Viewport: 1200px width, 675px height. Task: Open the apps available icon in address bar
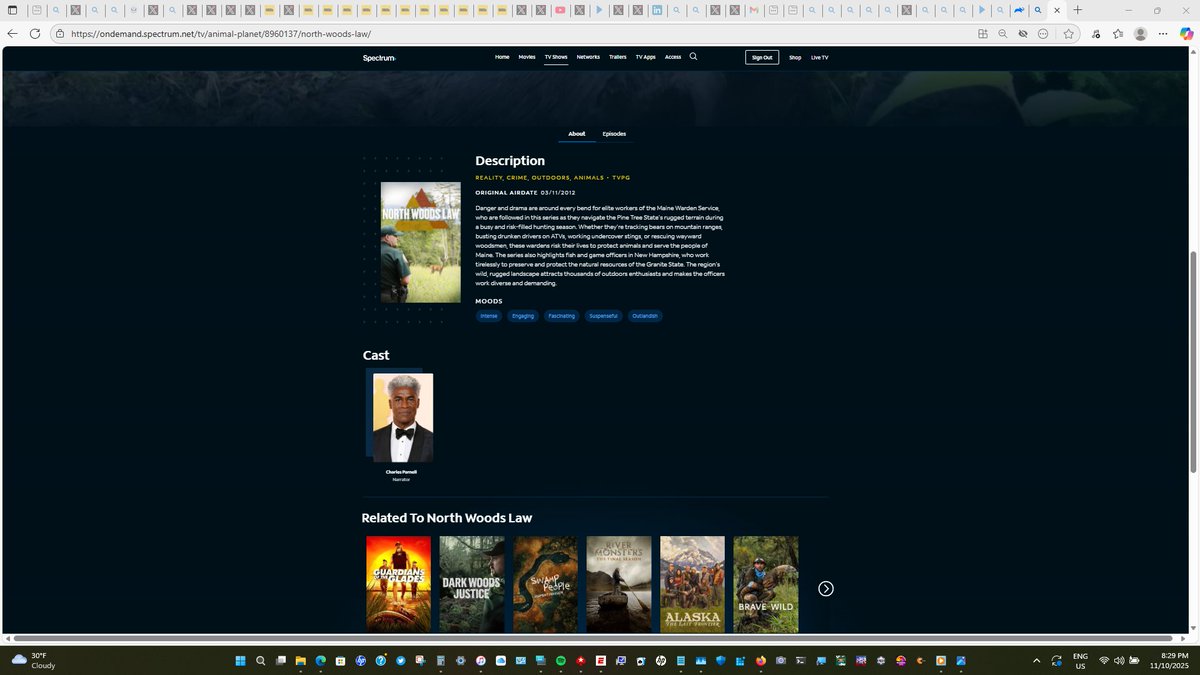(983, 33)
